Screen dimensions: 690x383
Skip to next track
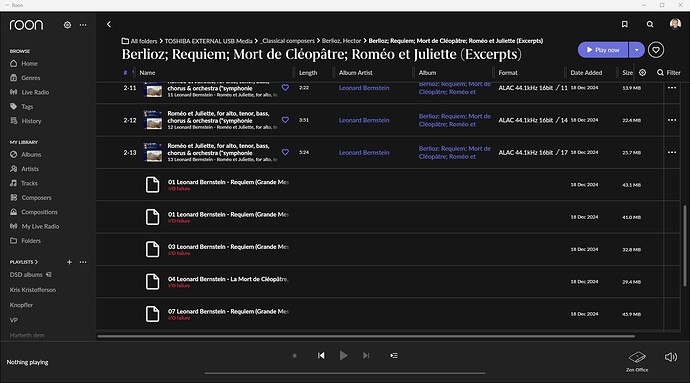pos(366,355)
